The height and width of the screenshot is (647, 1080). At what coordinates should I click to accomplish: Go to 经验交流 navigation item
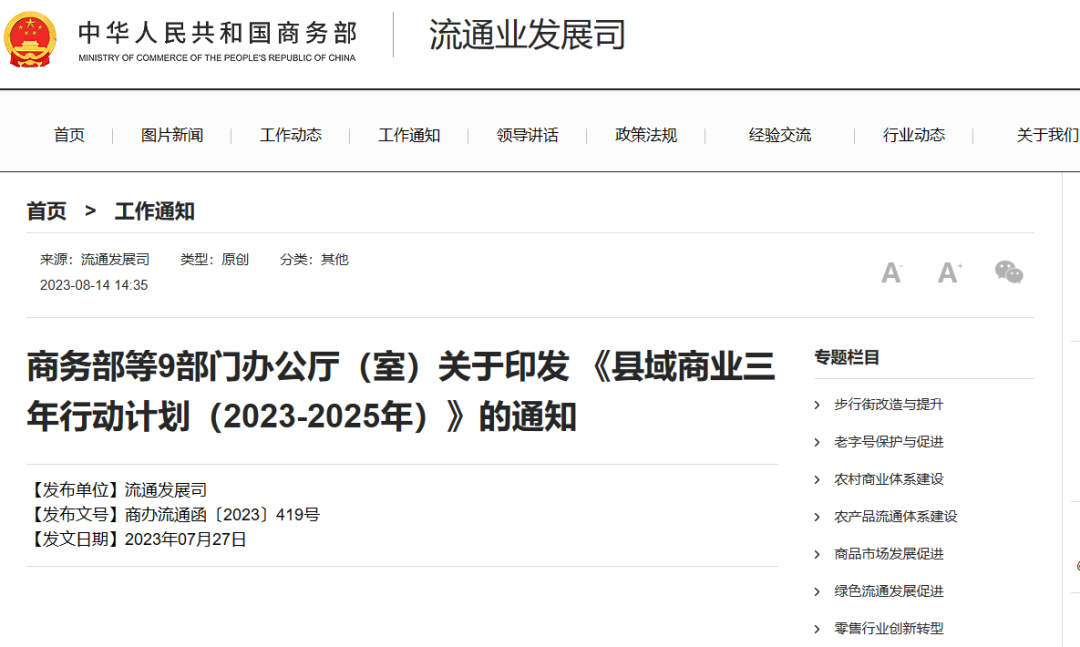pyautogui.click(x=780, y=135)
